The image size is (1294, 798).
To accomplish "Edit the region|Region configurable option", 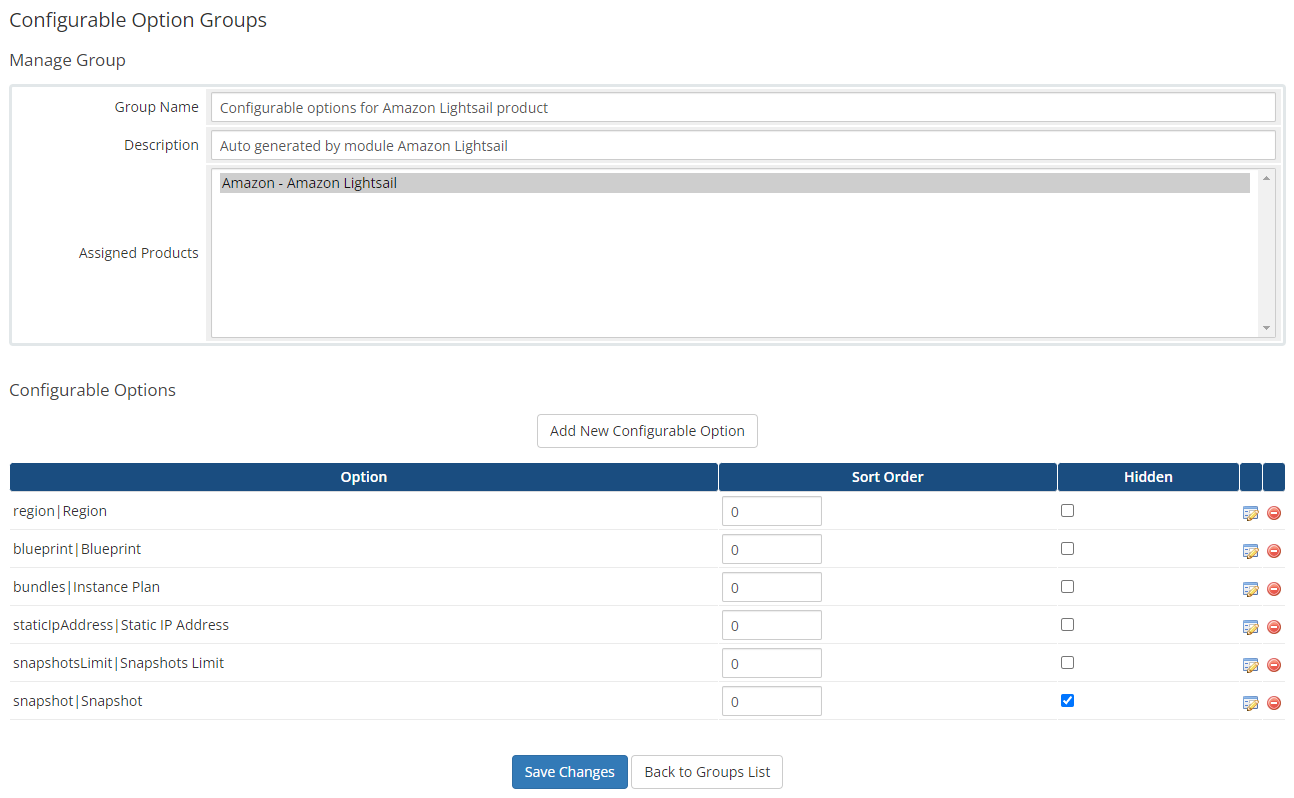I will 1250,512.
